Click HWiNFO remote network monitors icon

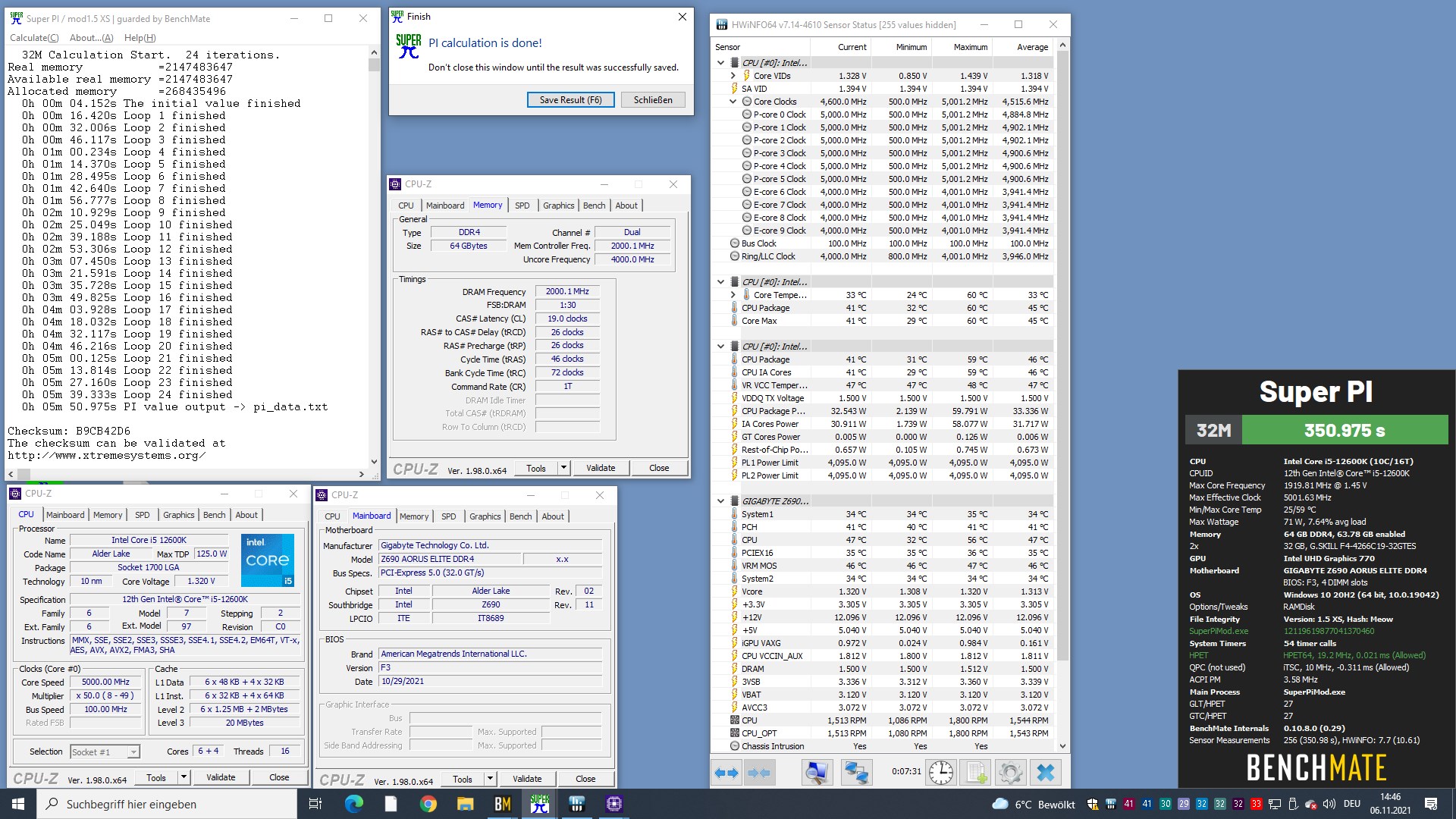click(856, 773)
